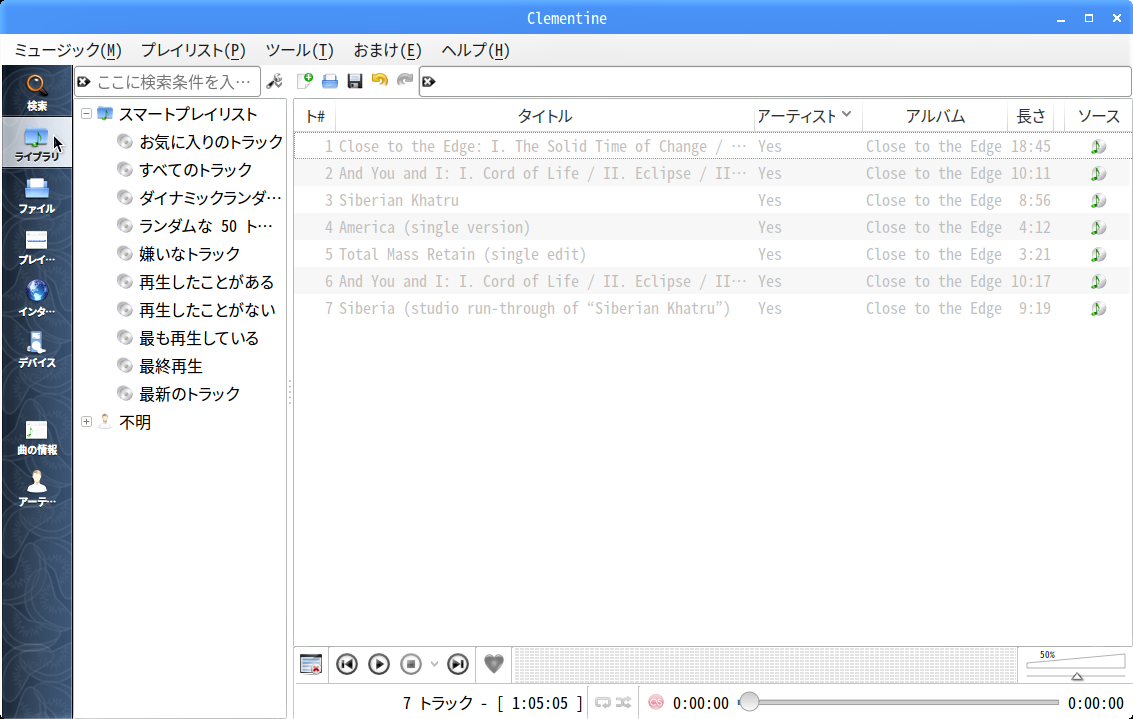The image size is (1133, 719).
Task: Toggle shuffle mode icon in status bar
Action: 624,702
